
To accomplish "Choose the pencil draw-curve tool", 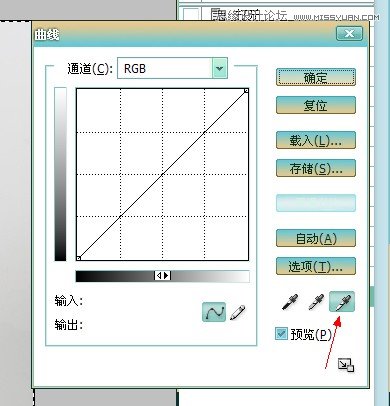I will [238, 312].
